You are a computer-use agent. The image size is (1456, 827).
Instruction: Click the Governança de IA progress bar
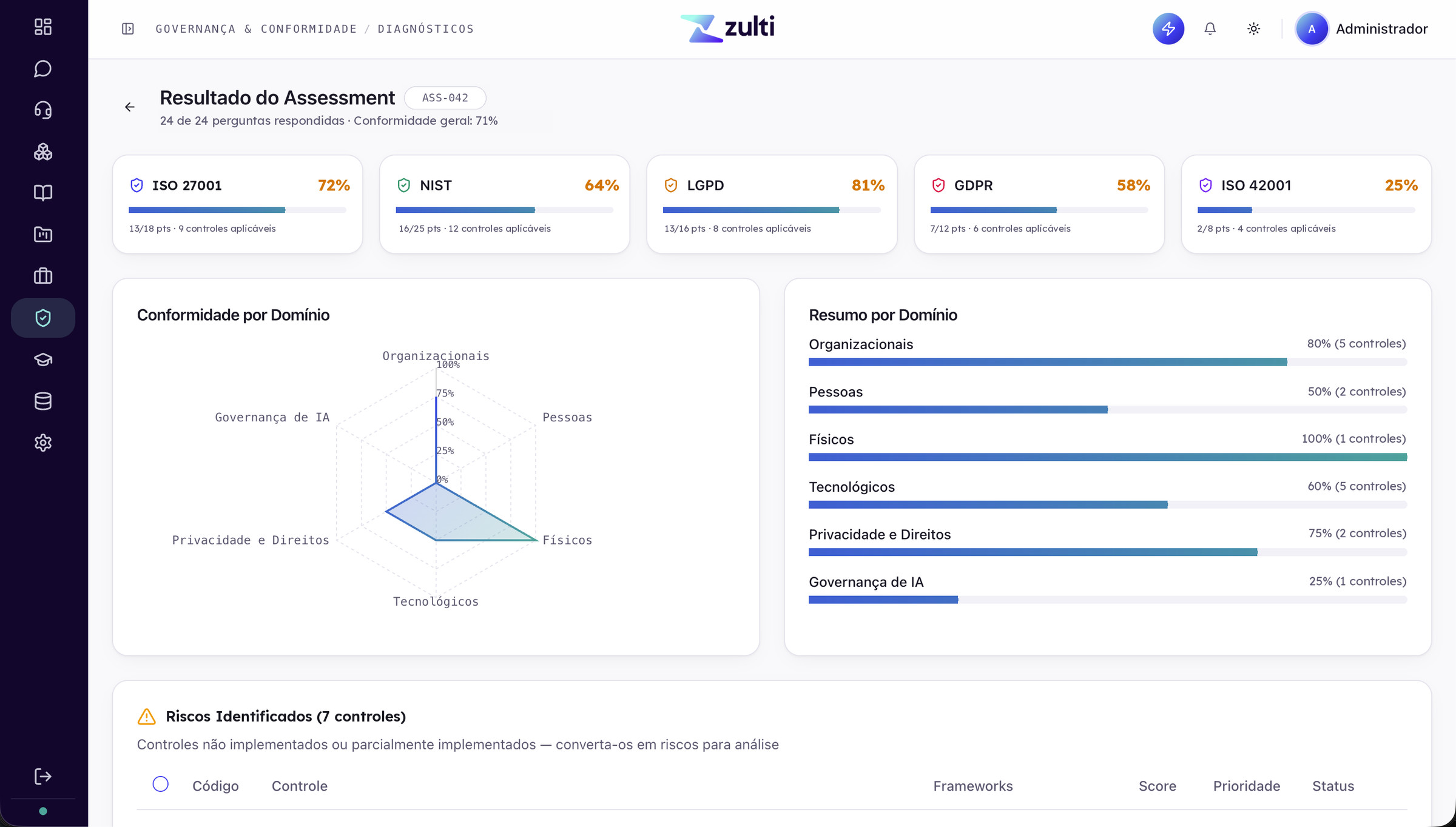click(1108, 600)
